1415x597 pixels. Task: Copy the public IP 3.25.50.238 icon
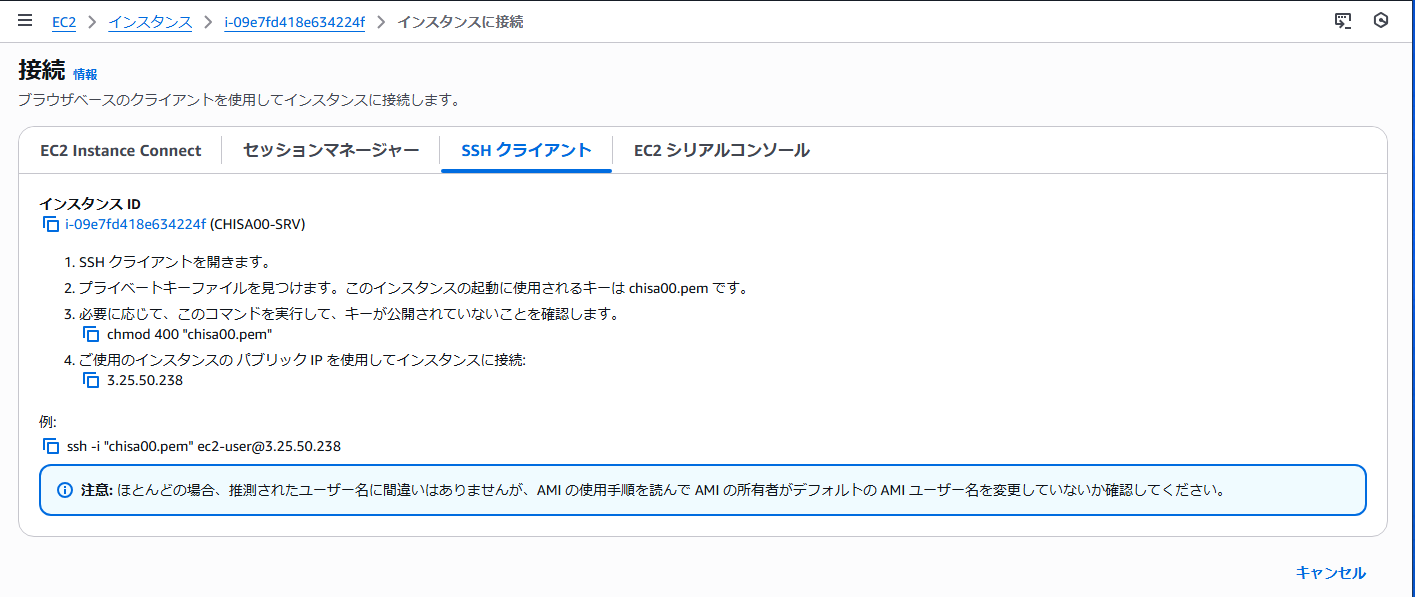coord(92,381)
